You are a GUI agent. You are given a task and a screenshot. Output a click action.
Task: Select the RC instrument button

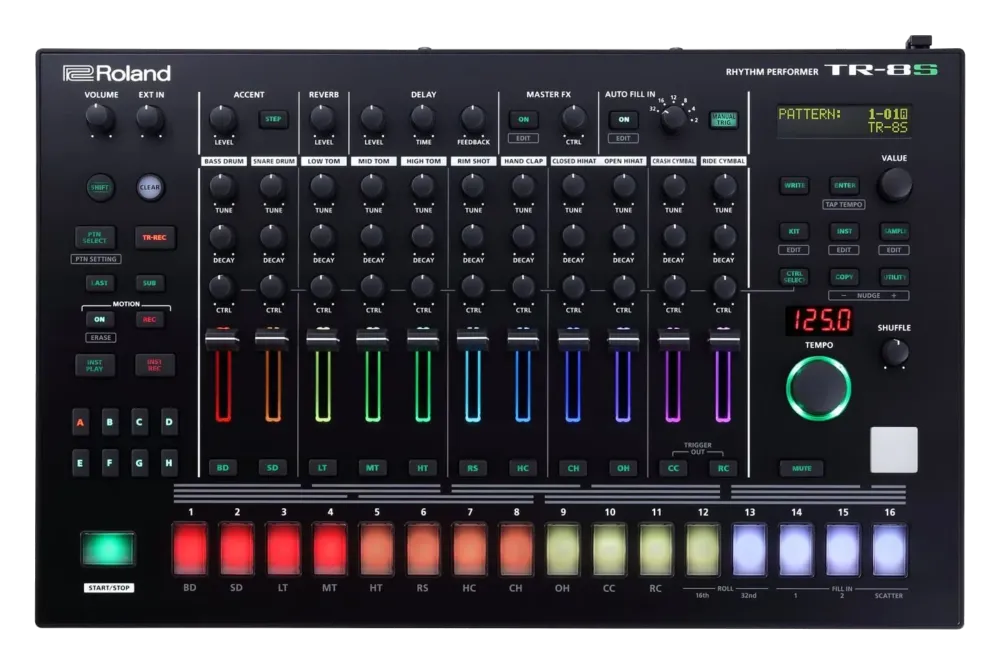coord(723,468)
